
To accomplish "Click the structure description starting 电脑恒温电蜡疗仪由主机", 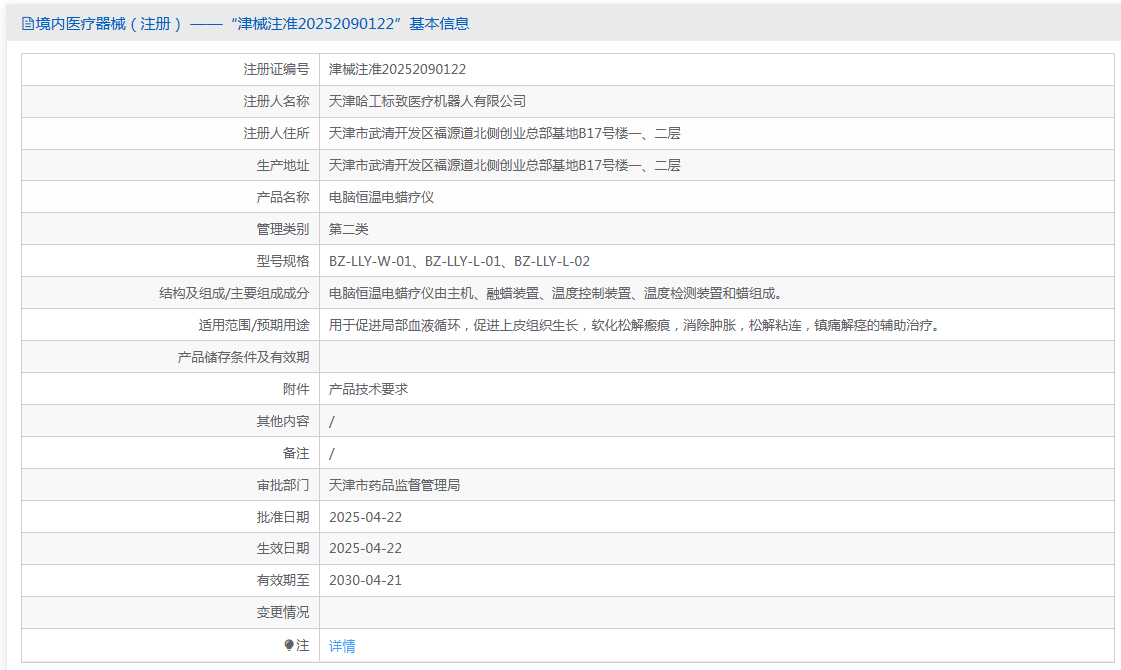I will [x=556, y=293].
